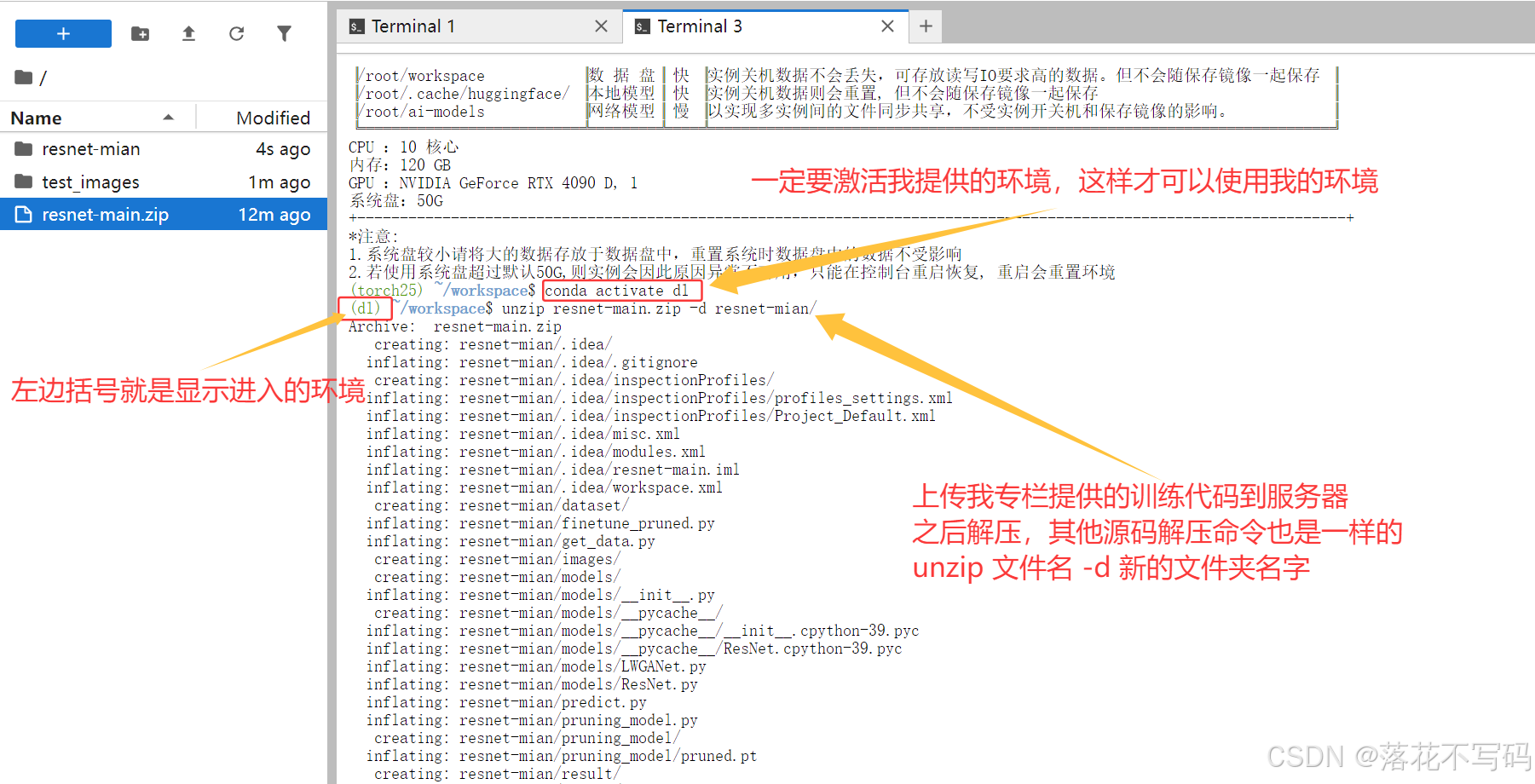This screenshot has width=1535, height=784.
Task: Click the line inflating pruning_model/pruned.pt
Action: (x=562, y=756)
